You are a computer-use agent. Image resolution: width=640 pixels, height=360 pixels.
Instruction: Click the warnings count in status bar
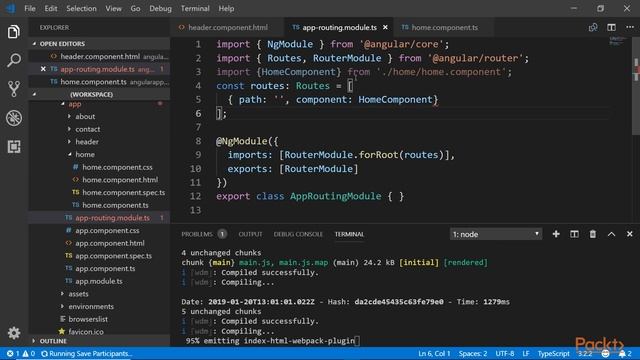coord(29,353)
